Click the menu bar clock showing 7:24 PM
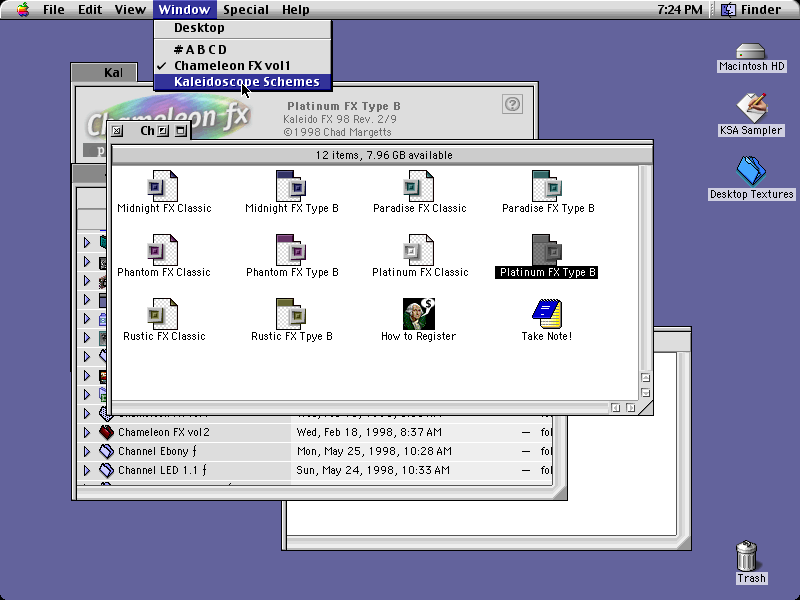The height and width of the screenshot is (600, 800). coord(680,10)
